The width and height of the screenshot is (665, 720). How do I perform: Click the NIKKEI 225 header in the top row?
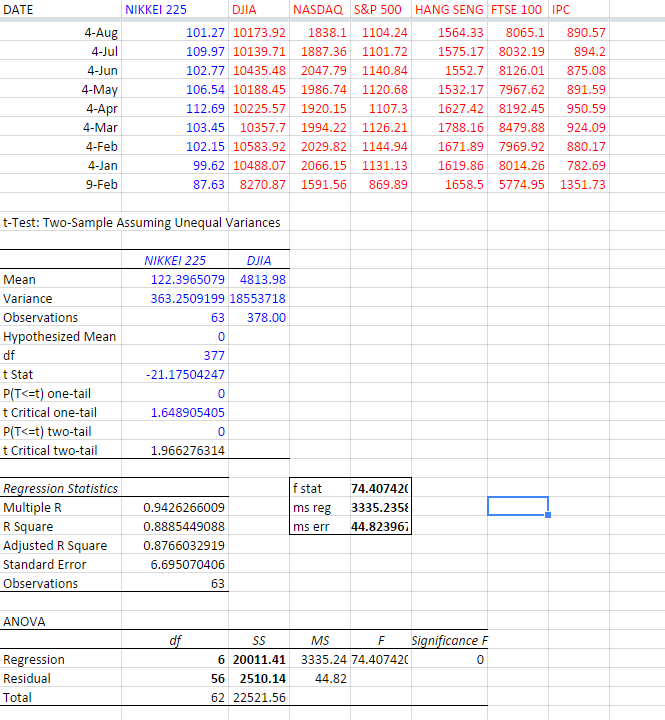click(x=156, y=9)
